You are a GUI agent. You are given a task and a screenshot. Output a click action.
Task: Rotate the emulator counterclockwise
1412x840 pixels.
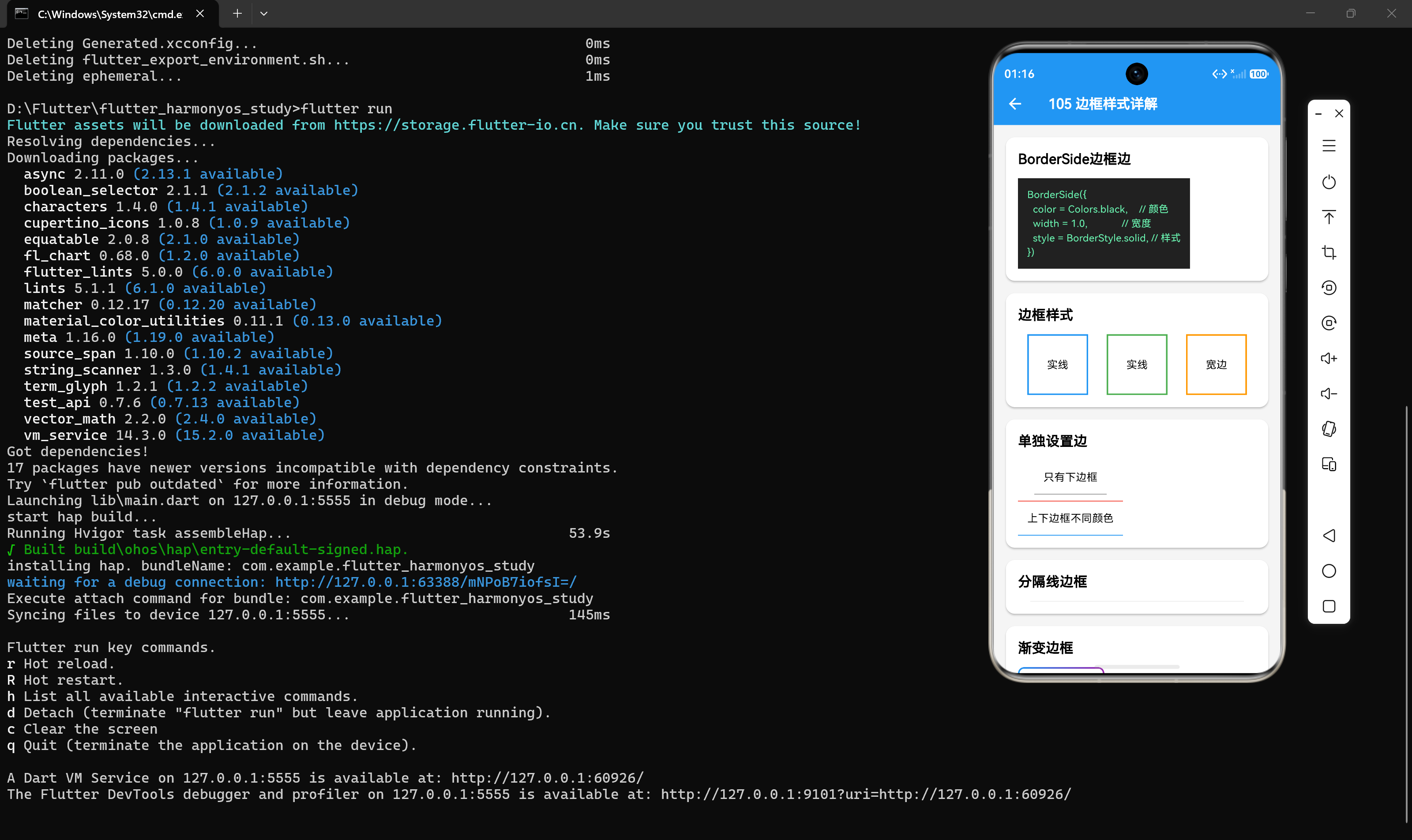pos(1329,288)
